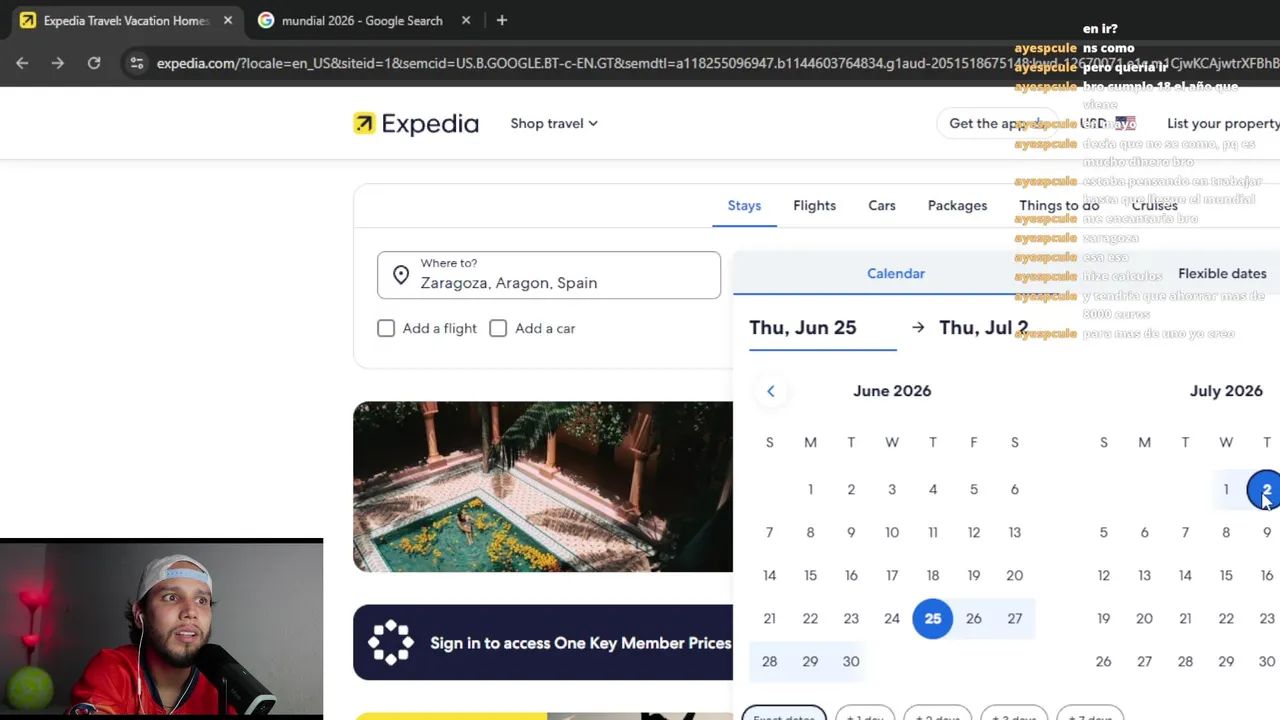Click highlighted July 2 date
The height and width of the screenshot is (720, 1280).
coord(1265,490)
